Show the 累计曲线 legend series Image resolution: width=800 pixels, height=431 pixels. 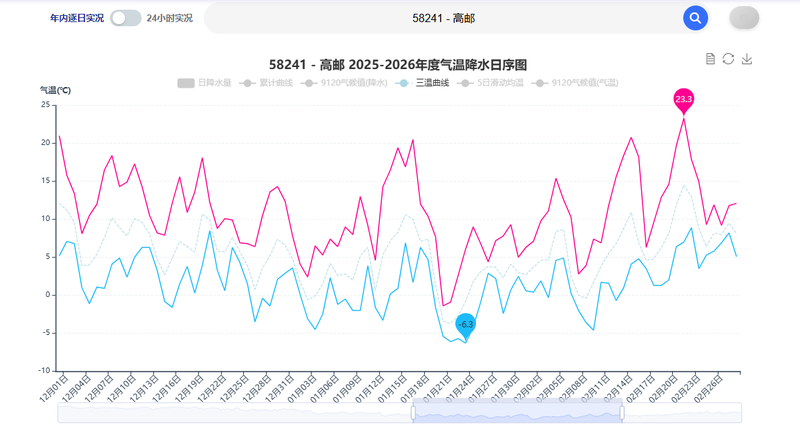point(266,83)
